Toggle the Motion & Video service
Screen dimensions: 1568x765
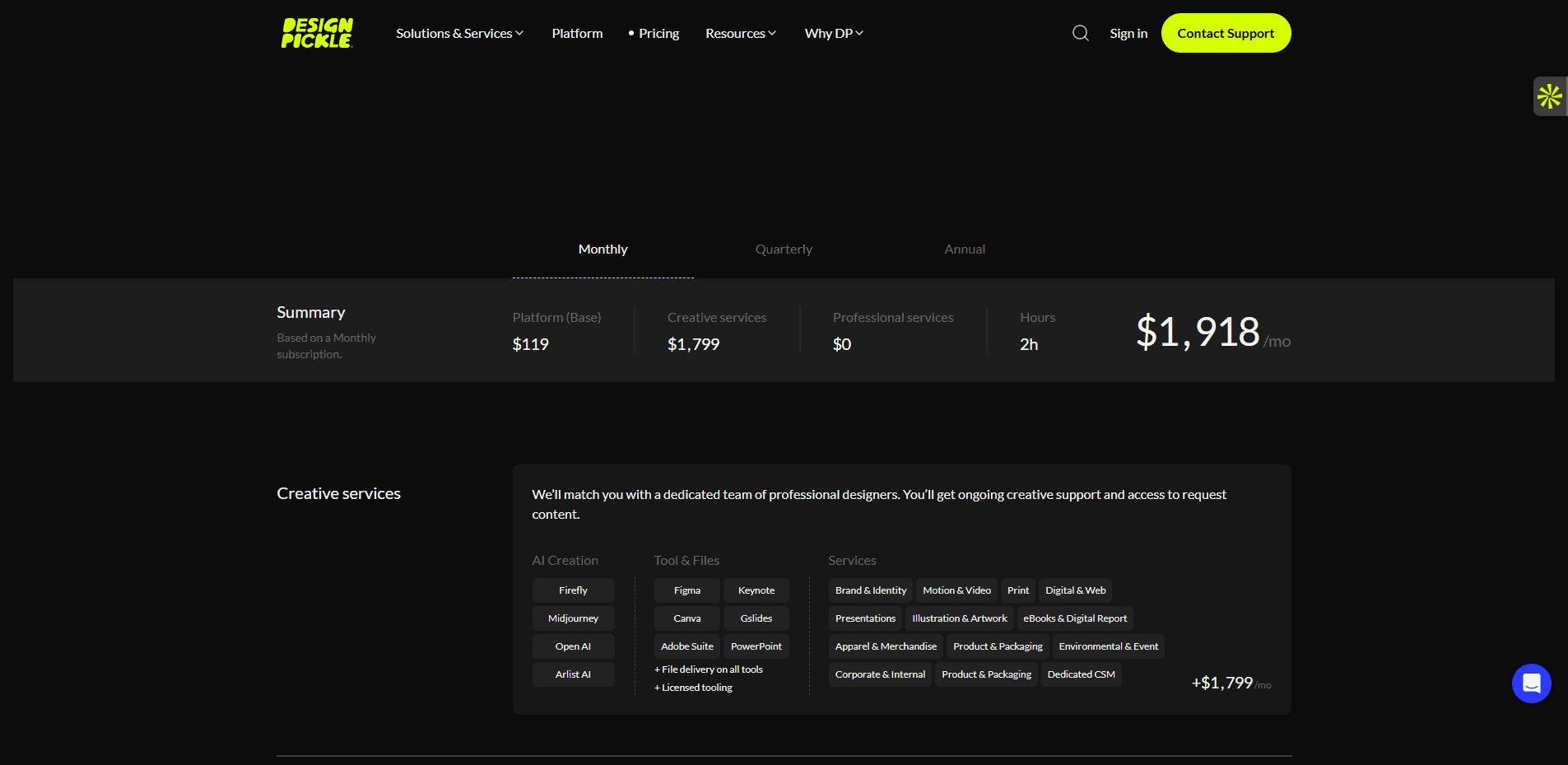pyautogui.click(x=956, y=590)
